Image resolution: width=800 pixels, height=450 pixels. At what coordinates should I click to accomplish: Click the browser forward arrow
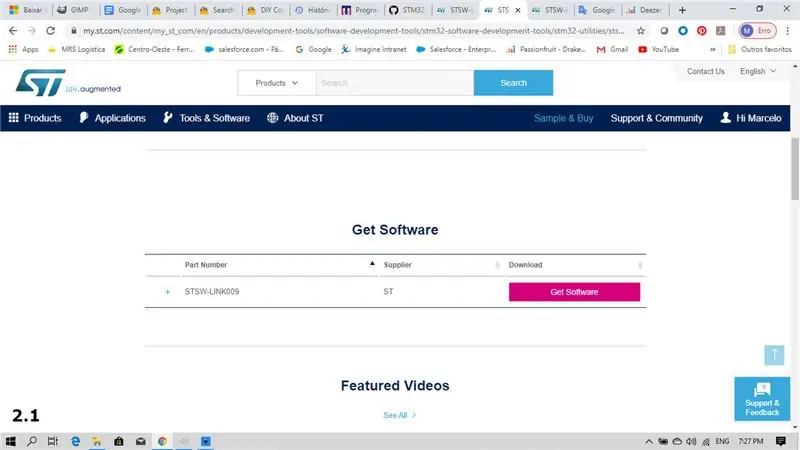32,31
